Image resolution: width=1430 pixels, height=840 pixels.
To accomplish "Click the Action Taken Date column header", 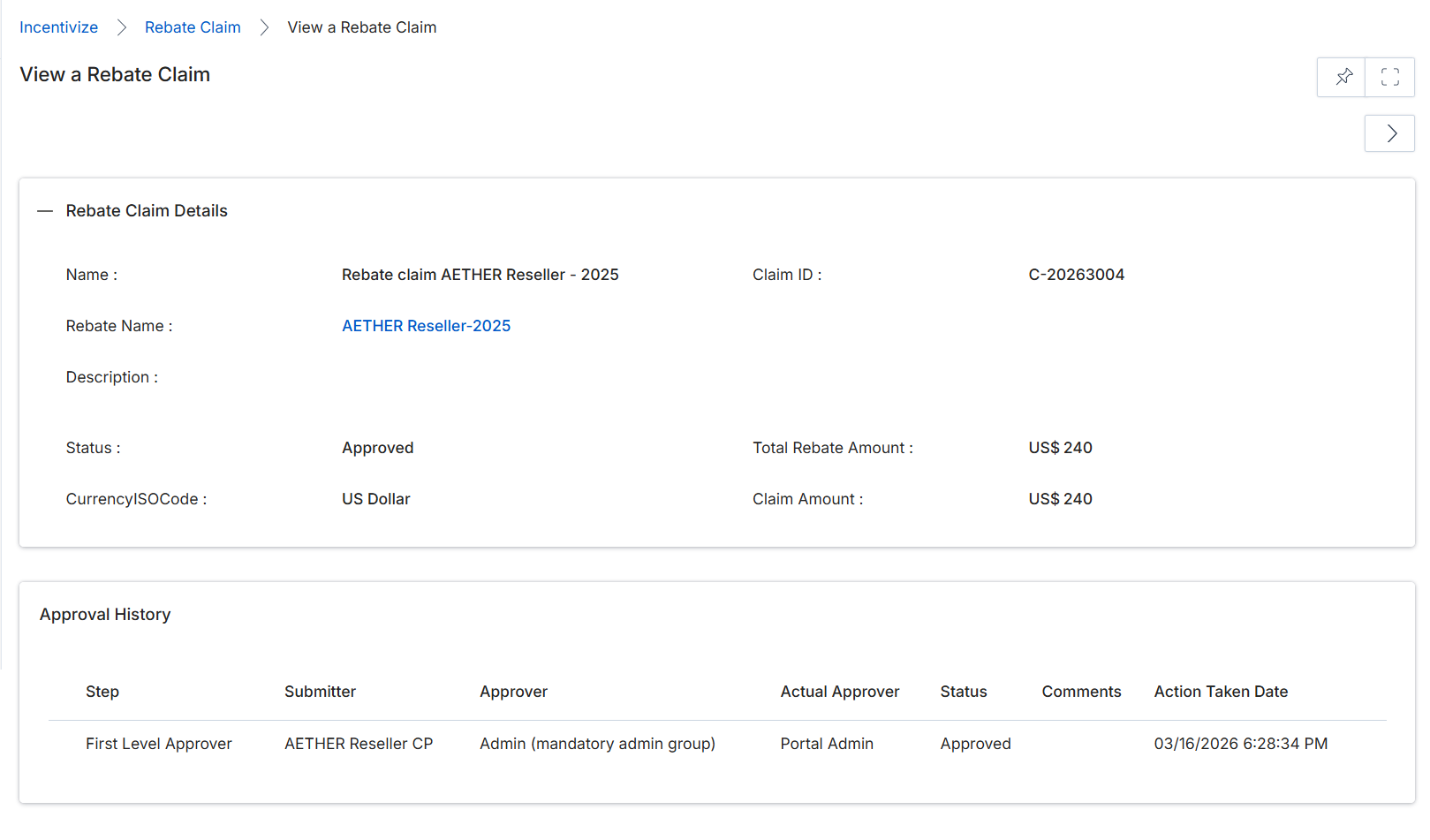I will (1222, 692).
